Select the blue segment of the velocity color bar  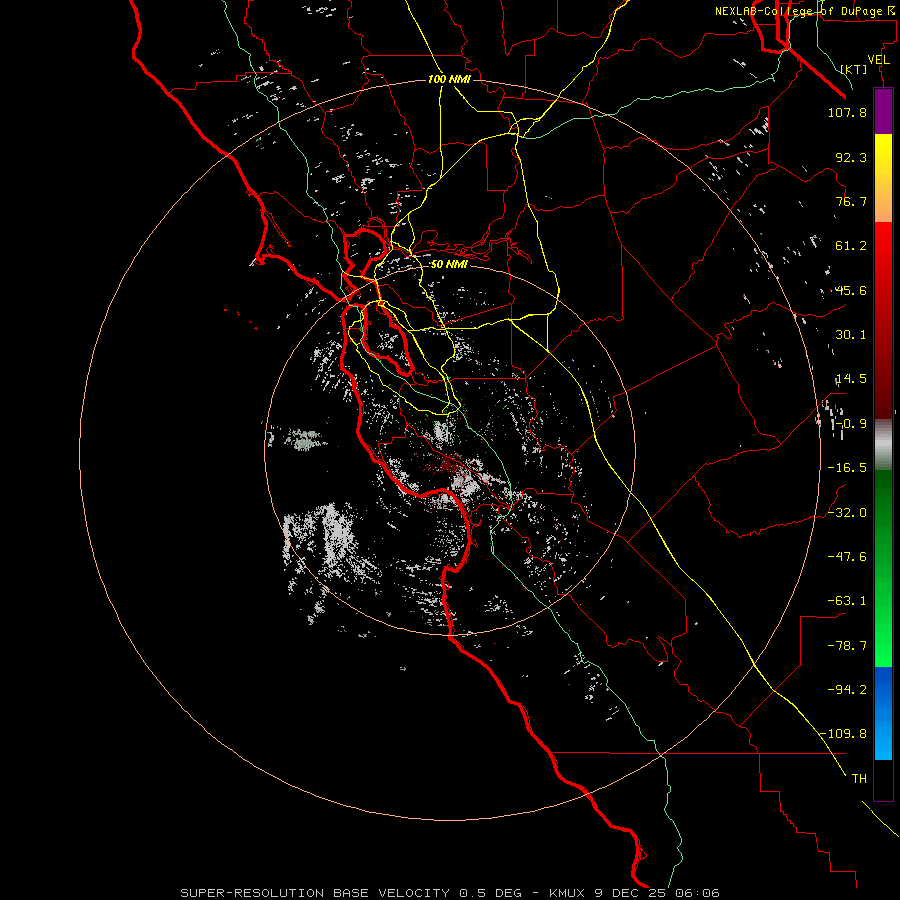[x=883, y=713]
